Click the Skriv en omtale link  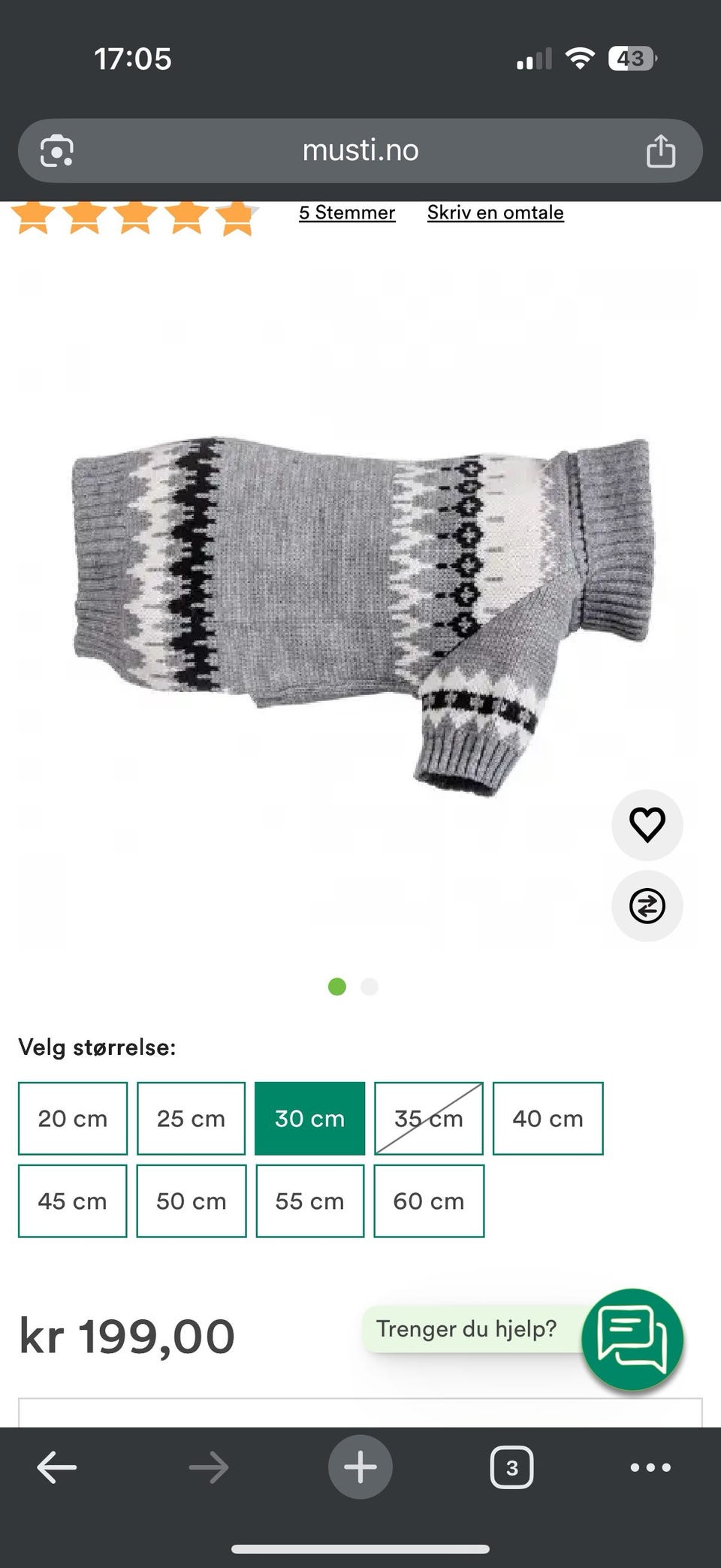click(496, 213)
